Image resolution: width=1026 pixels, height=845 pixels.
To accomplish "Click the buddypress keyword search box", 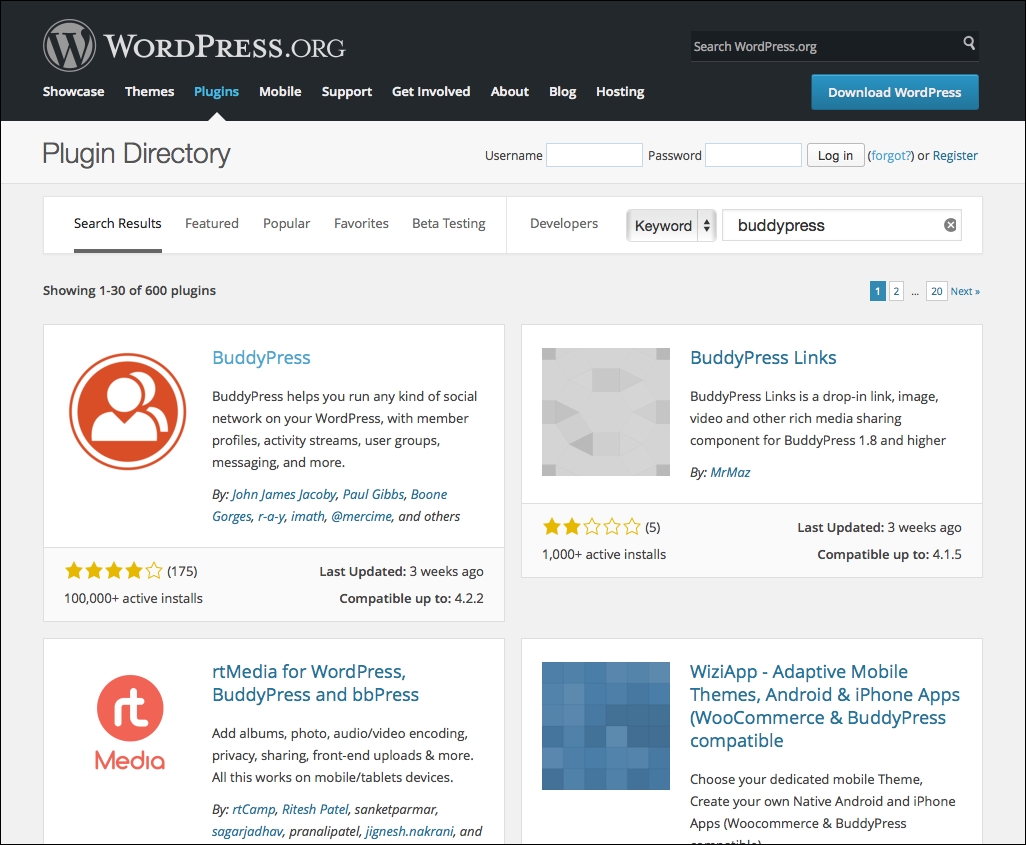I will click(x=841, y=225).
